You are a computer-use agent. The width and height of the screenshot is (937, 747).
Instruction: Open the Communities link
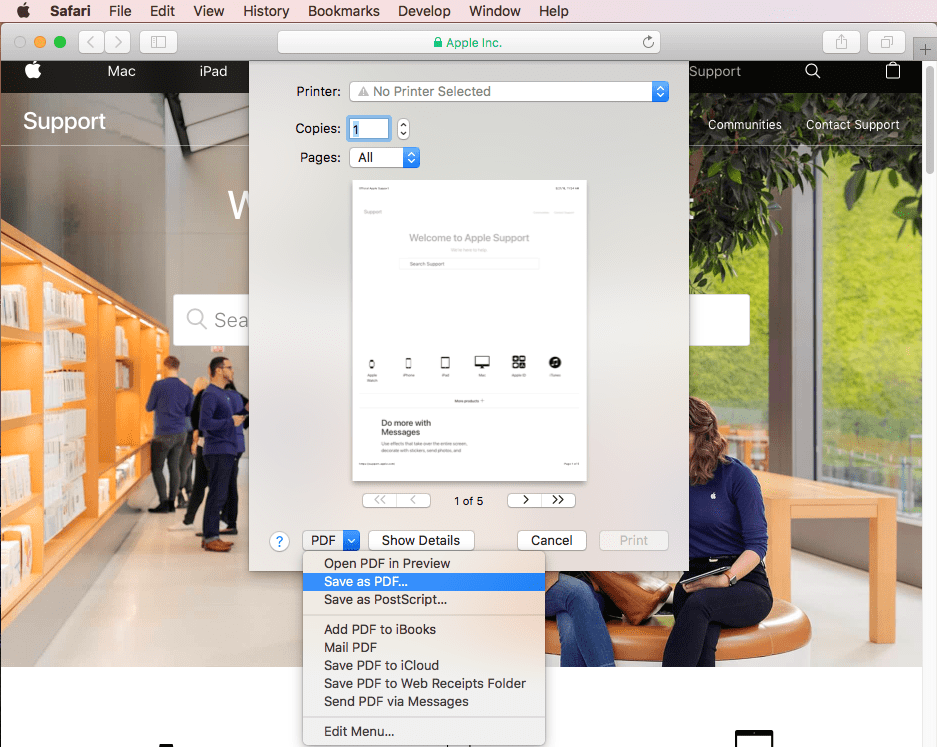tap(745, 124)
